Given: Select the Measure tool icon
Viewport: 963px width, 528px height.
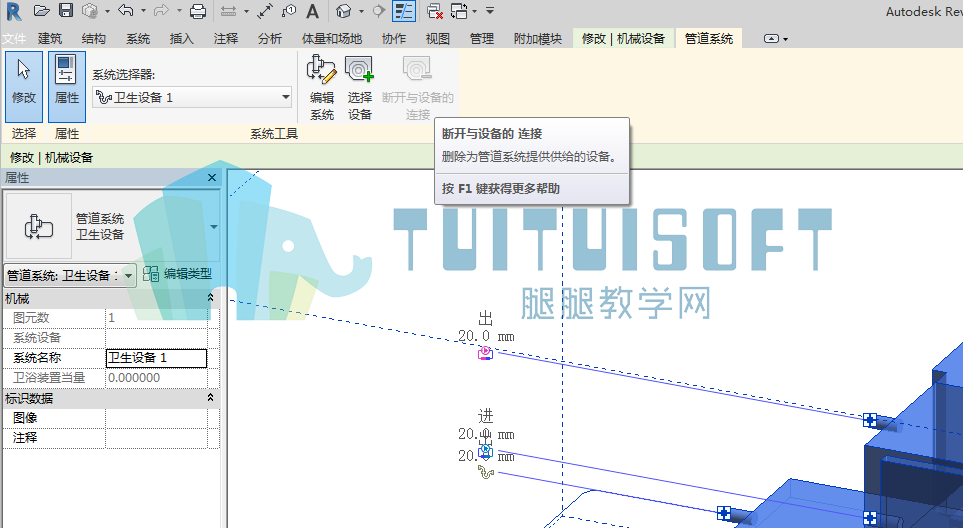Looking at the screenshot, I should coord(228,11).
